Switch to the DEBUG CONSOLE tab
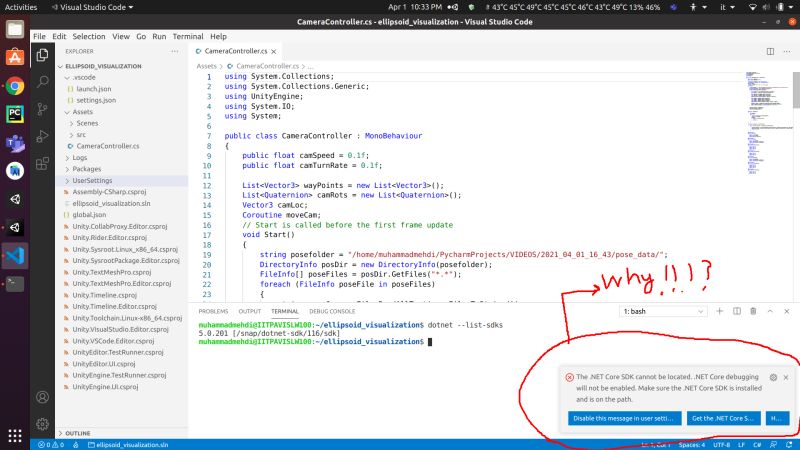The width and height of the screenshot is (800, 450). tap(332, 311)
